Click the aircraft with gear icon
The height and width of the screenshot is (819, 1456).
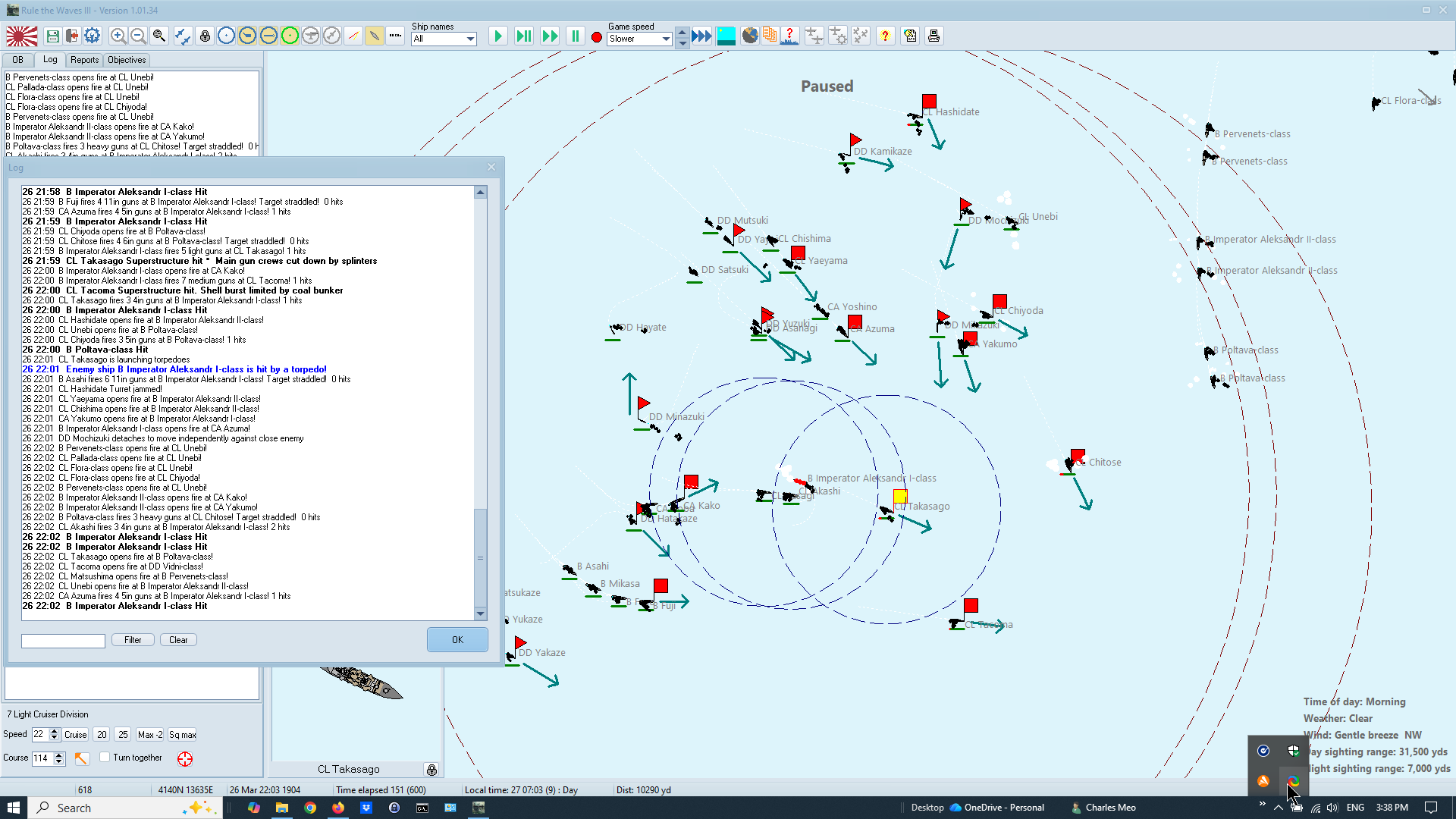pyautogui.click(x=838, y=36)
